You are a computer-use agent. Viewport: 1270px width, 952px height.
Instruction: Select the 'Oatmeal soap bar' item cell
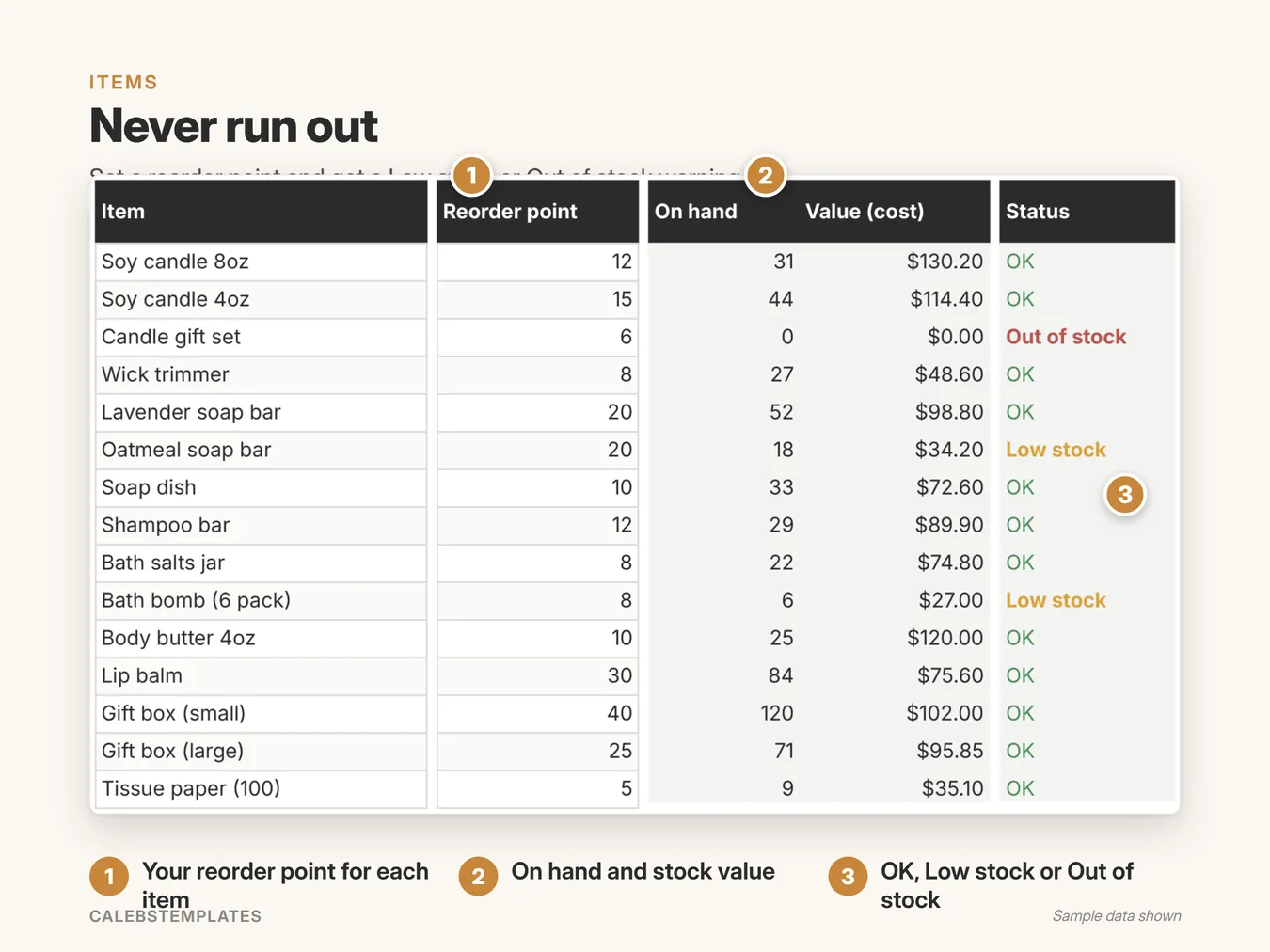pyautogui.click(x=262, y=450)
